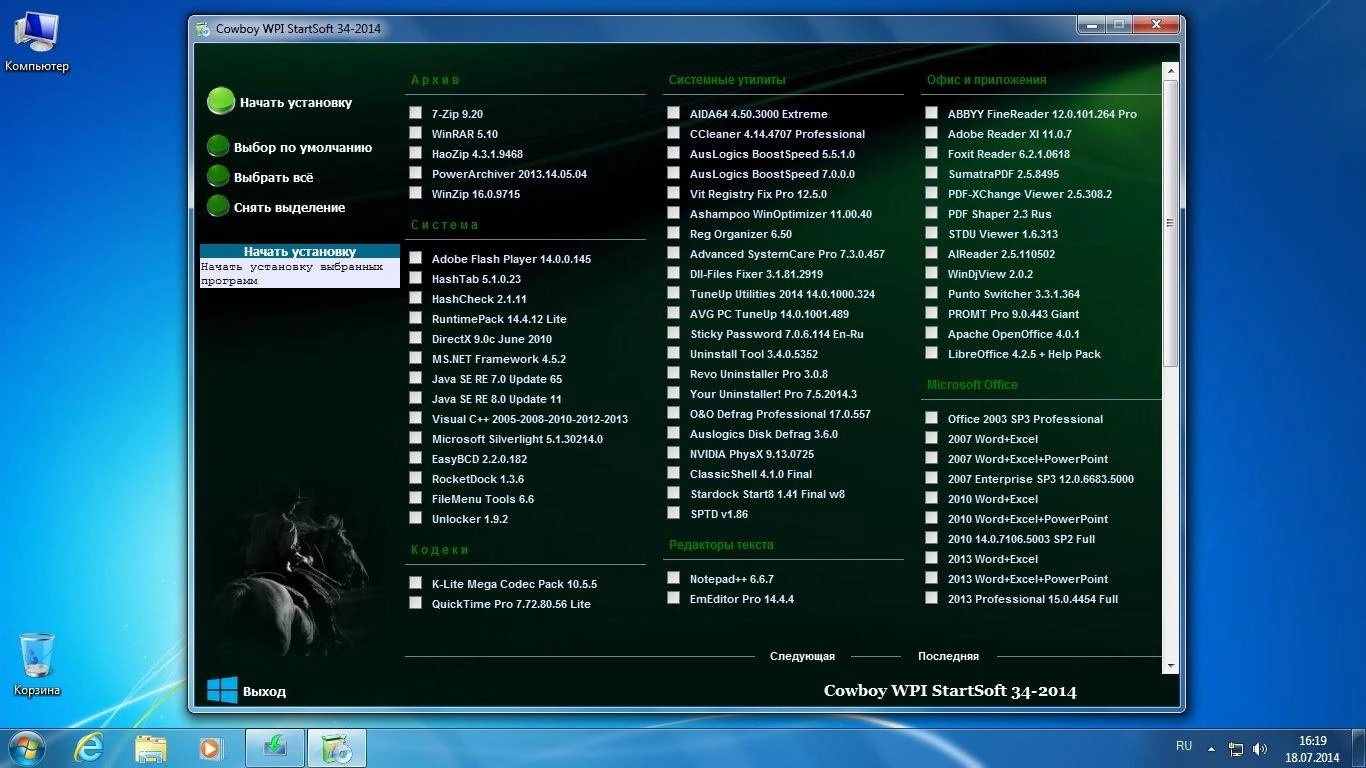Click the Windows logo Выход icon
This screenshot has height=768, width=1366.
coord(222,690)
